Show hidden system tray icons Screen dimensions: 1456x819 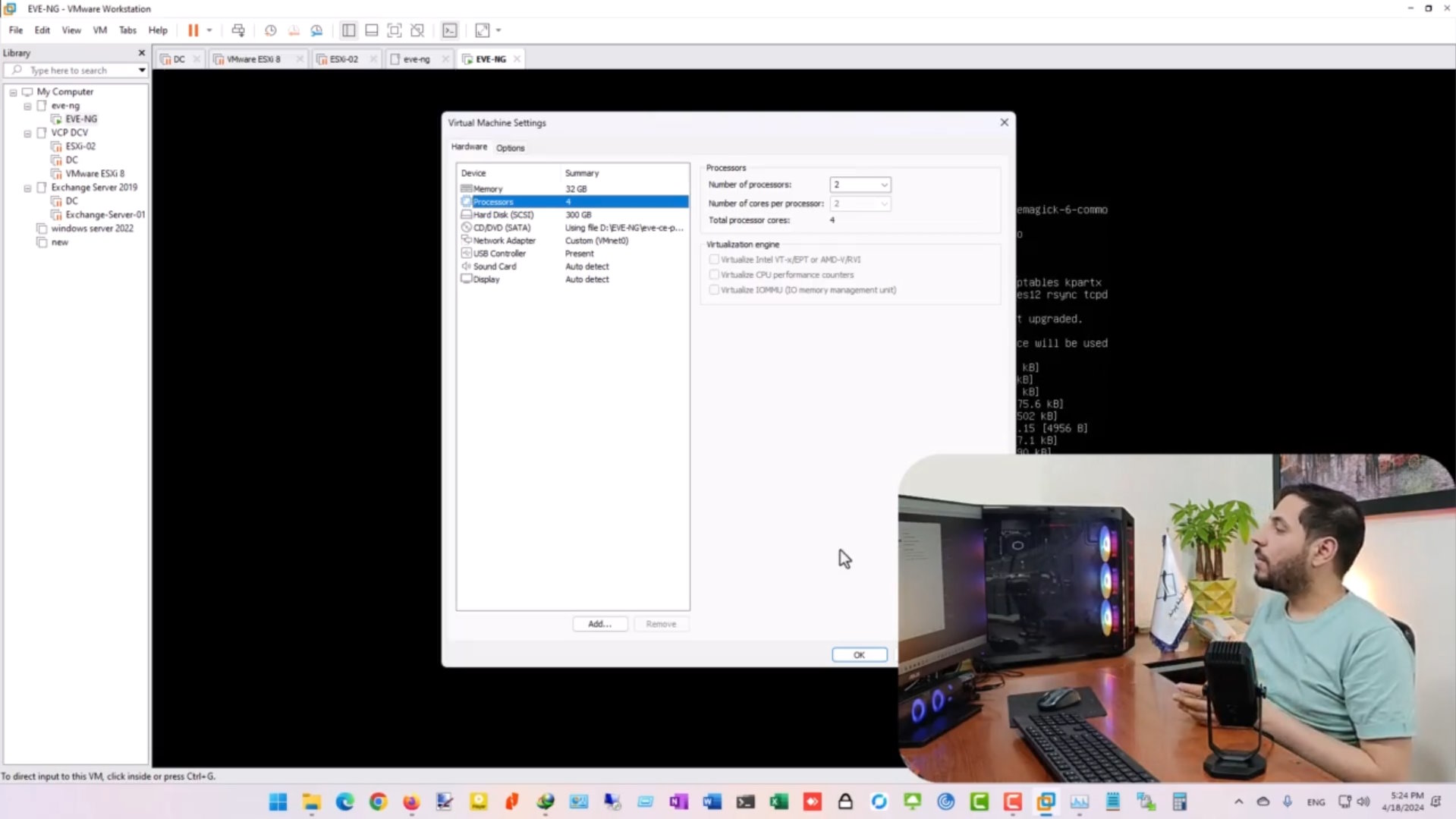(x=1238, y=802)
